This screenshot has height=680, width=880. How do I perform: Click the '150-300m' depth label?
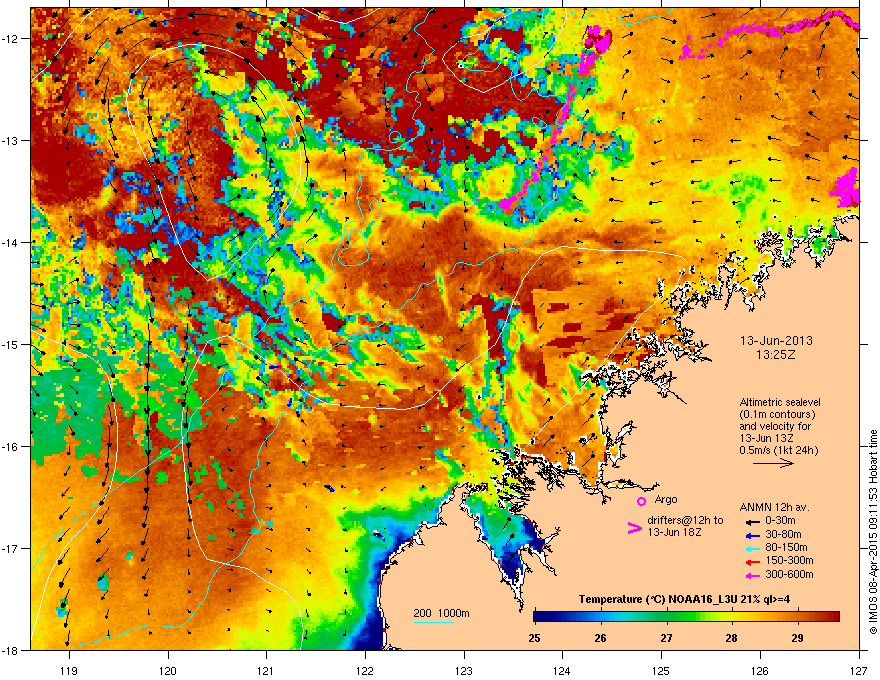(789, 560)
